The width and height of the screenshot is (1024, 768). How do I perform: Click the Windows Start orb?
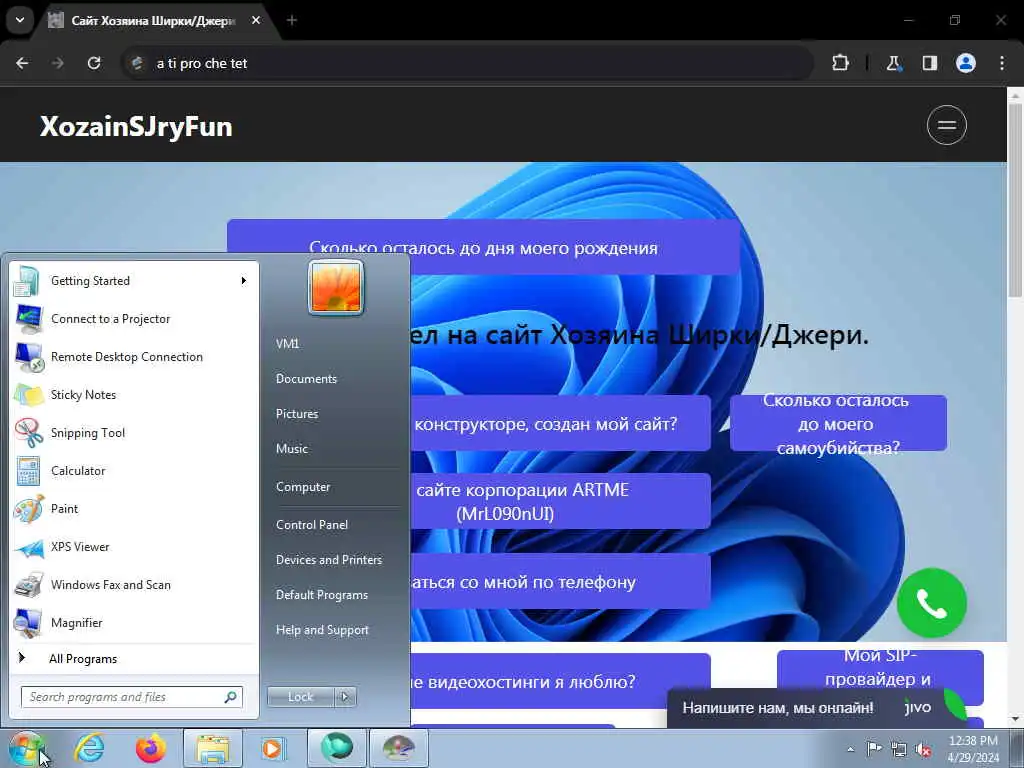26,748
